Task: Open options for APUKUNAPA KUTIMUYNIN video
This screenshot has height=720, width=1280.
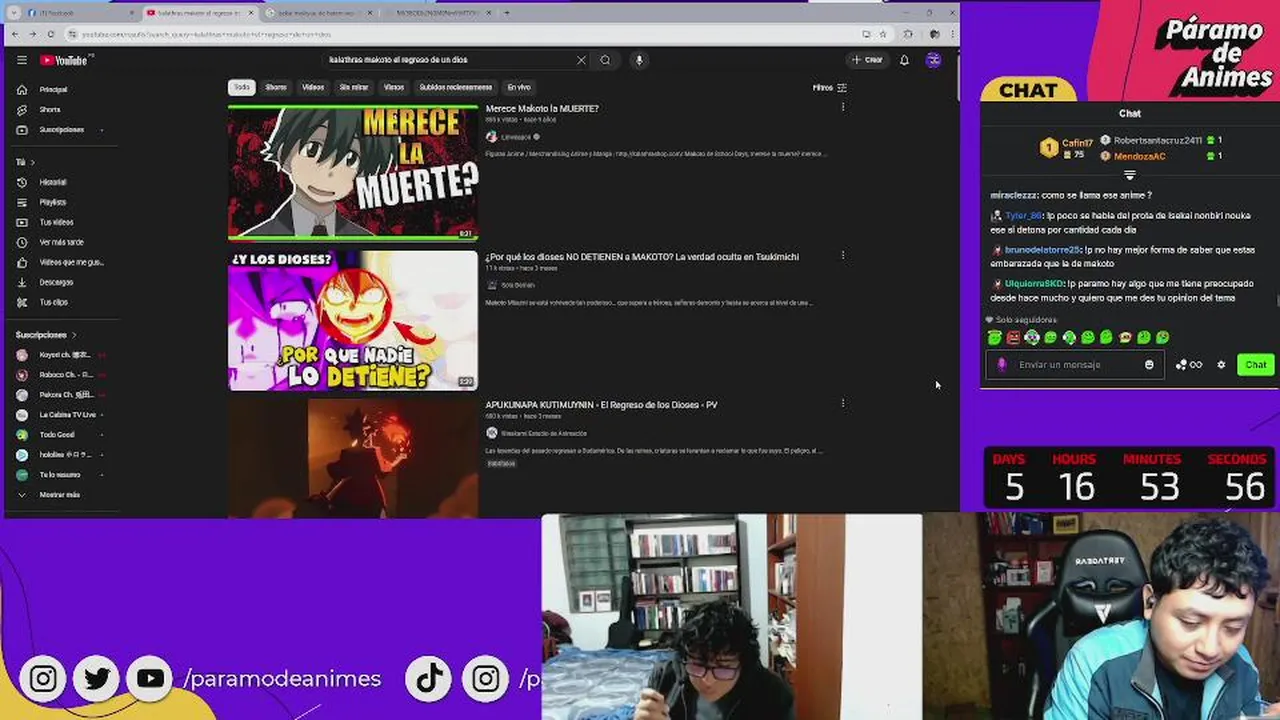Action: (843, 403)
